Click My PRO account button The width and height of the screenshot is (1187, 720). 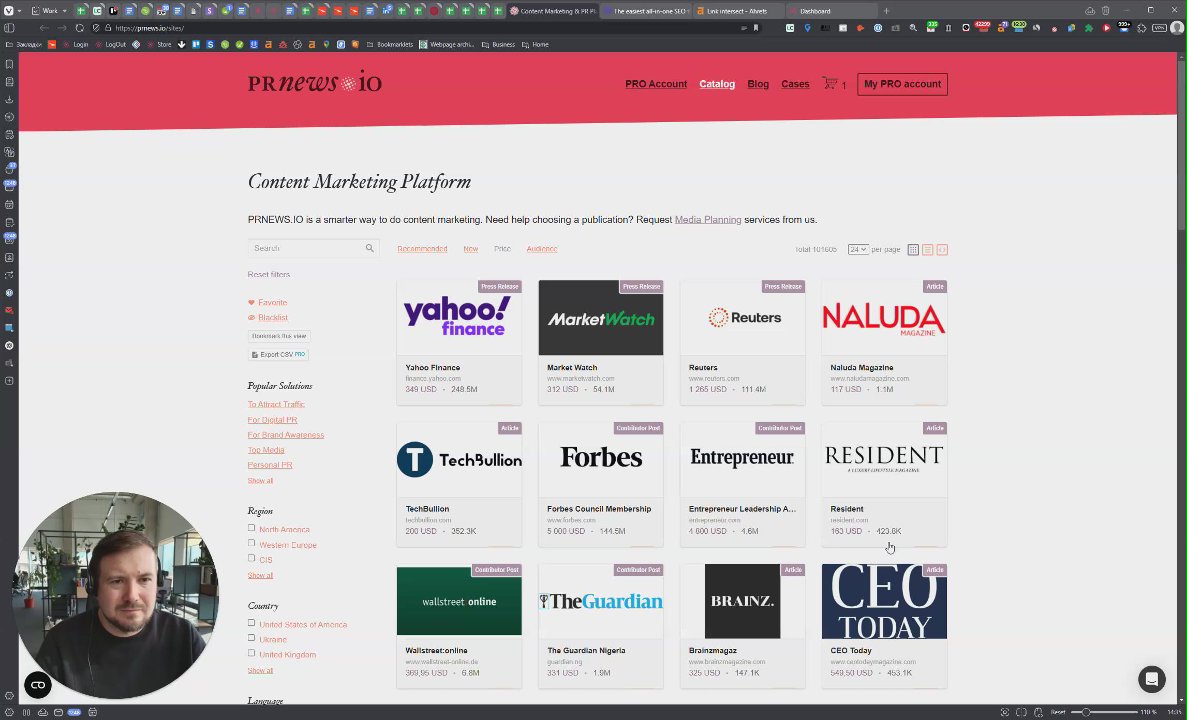coord(902,84)
